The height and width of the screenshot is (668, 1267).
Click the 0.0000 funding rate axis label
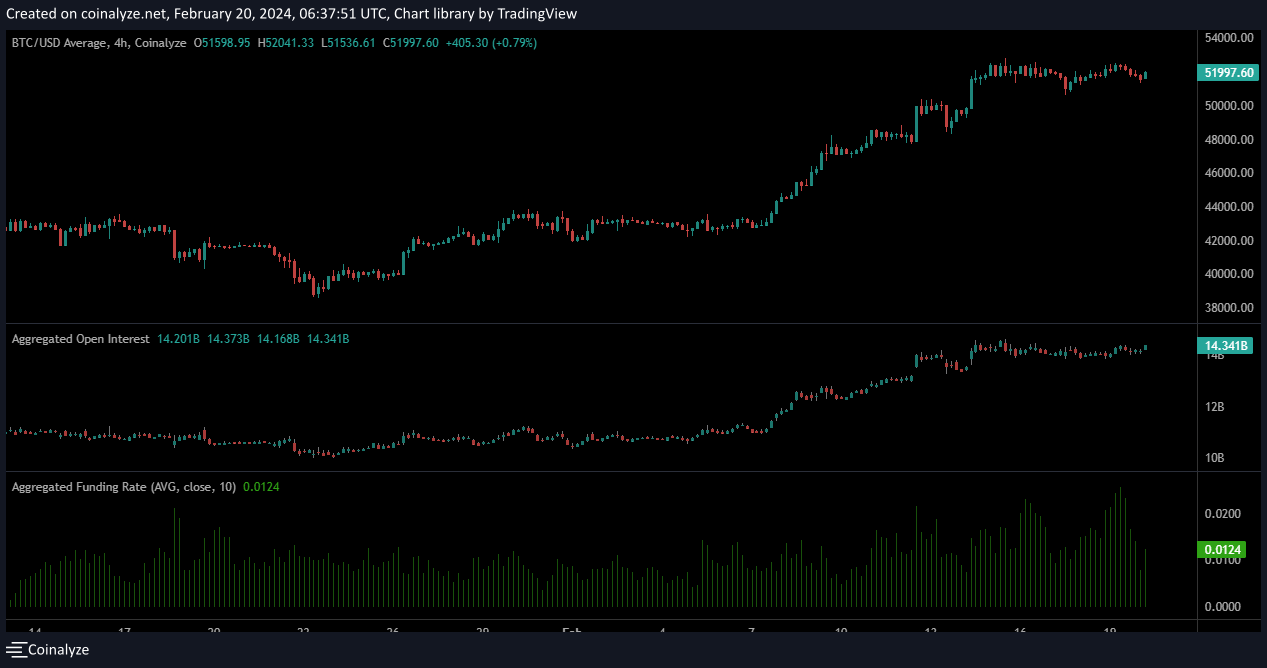pyautogui.click(x=1221, y=607)
